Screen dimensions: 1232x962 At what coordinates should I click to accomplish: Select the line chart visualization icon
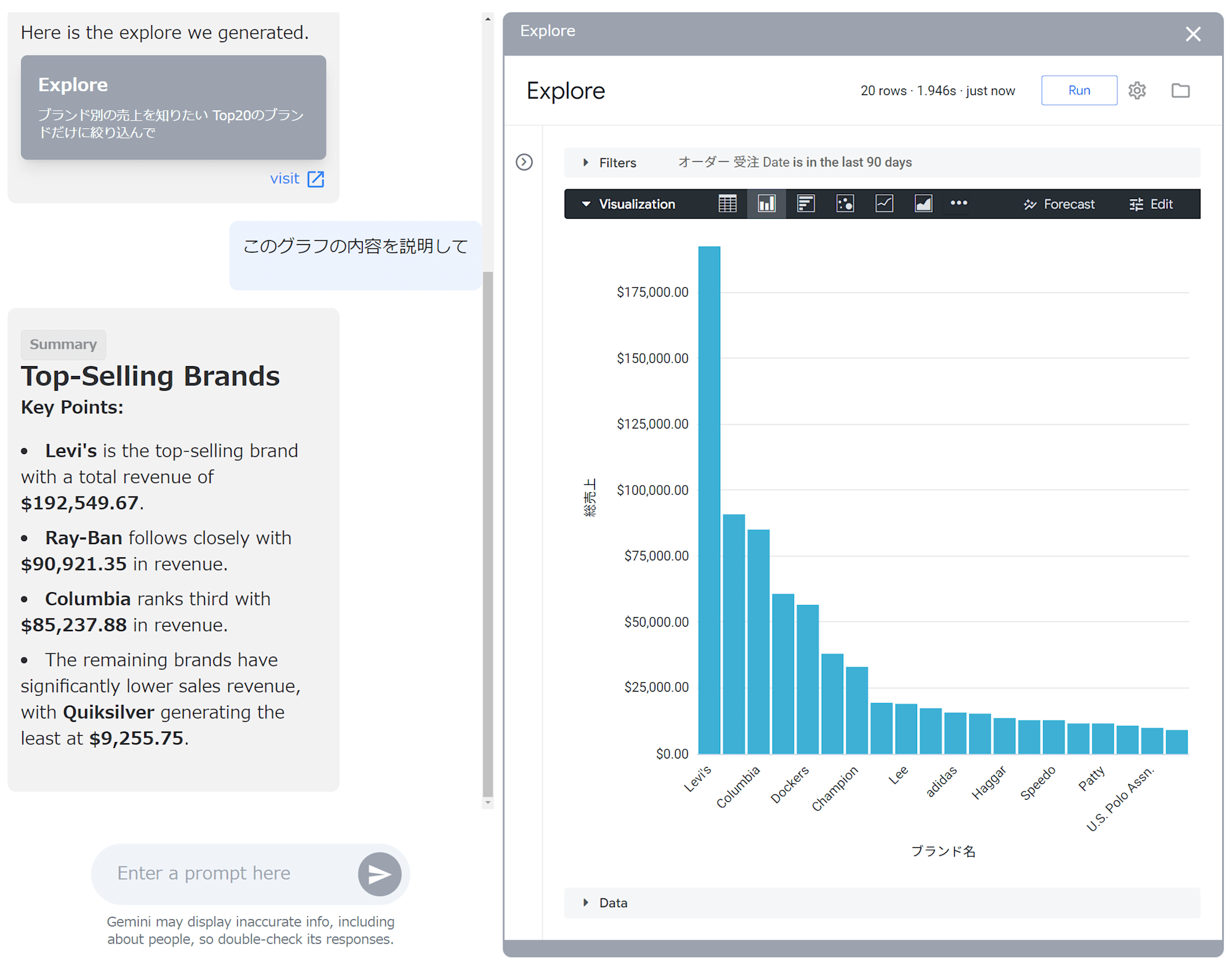[884, 204]
